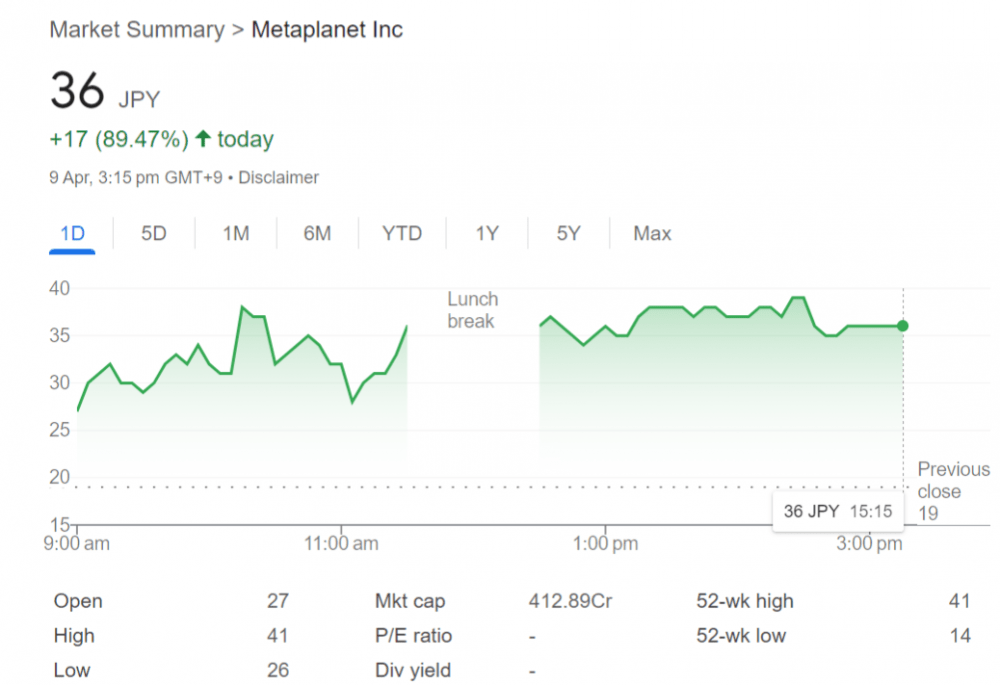Click the Market Summary breadcrumb link
1000x685 pixels.
pyautogui.click(x=137, y=29)
